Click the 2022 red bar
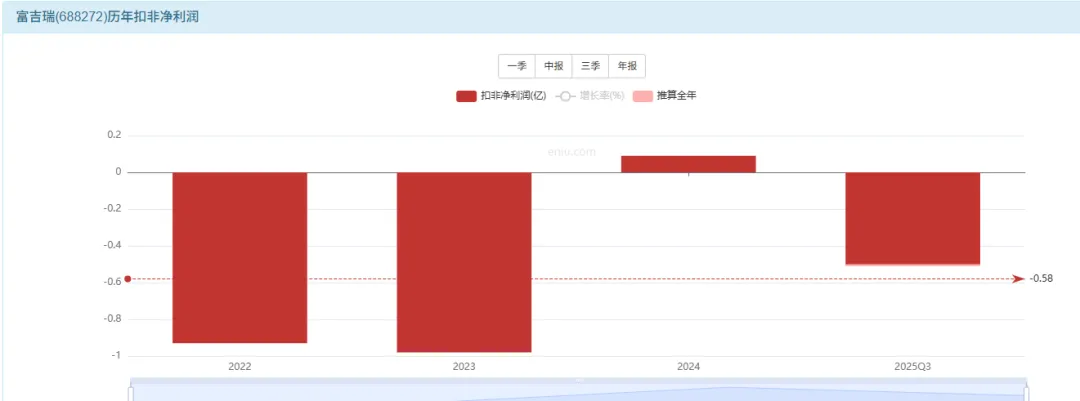Image resolution: width=1080 pixels, height=401 pixels. point(240,257)
